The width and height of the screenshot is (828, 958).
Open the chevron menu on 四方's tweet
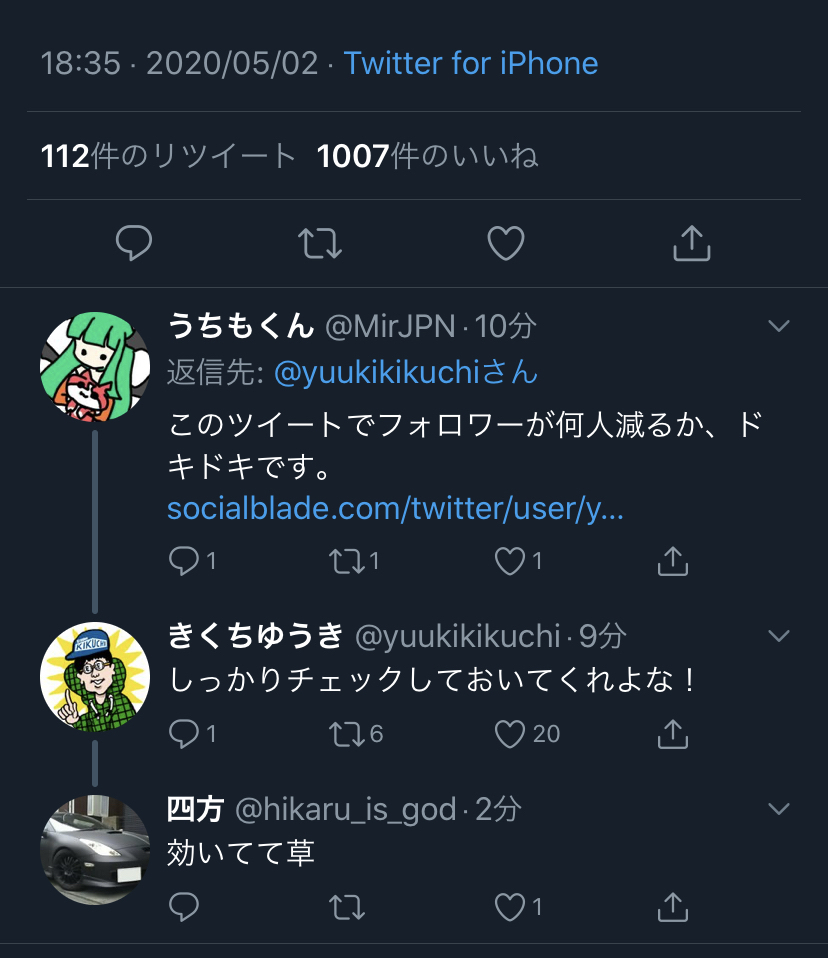click(779, 809)
